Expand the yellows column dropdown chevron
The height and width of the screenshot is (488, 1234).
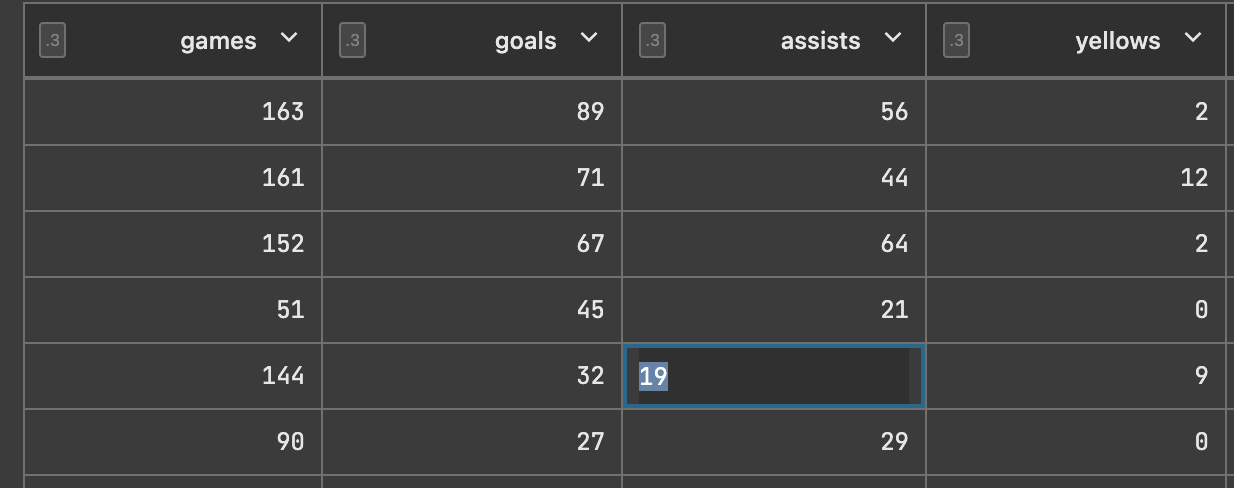(x=1192, y=39)
